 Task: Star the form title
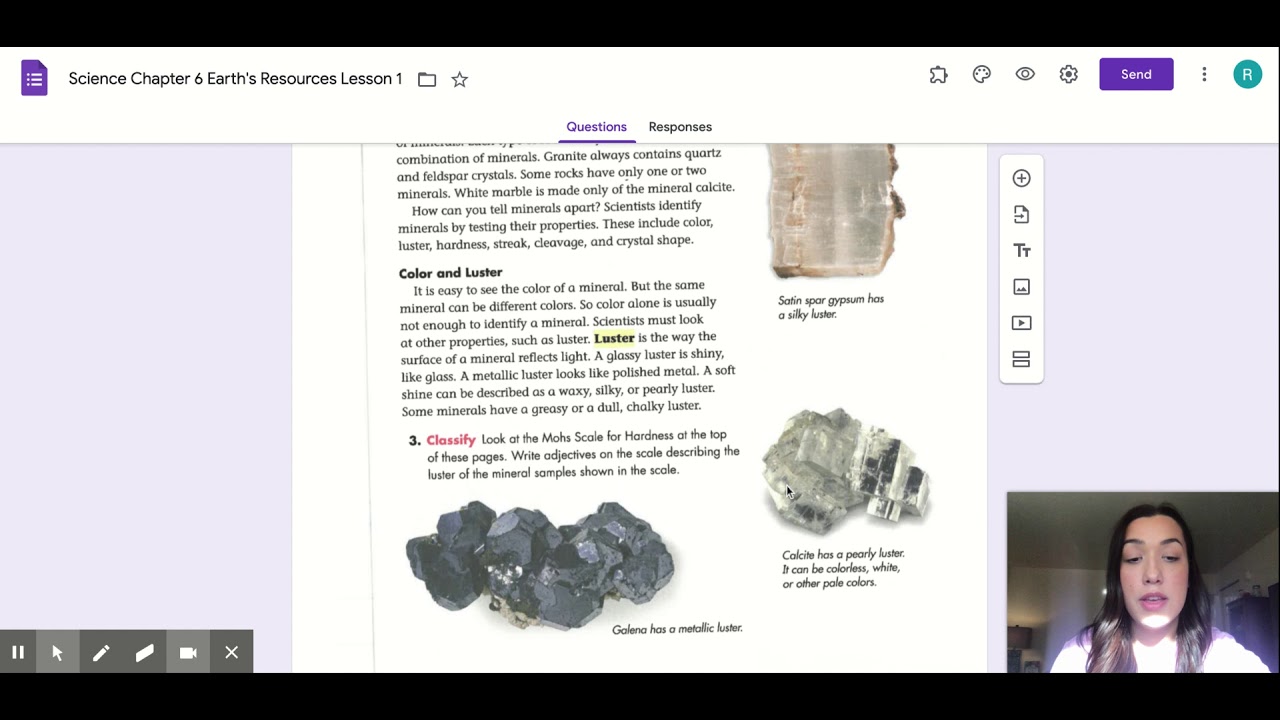pyautogui.click(x=459, y=79)
